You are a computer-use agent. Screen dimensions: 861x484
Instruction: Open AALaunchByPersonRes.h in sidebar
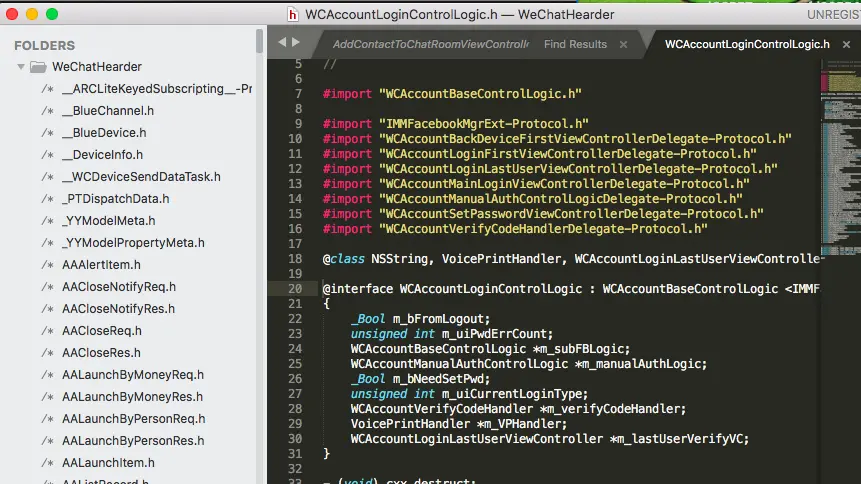133,441
